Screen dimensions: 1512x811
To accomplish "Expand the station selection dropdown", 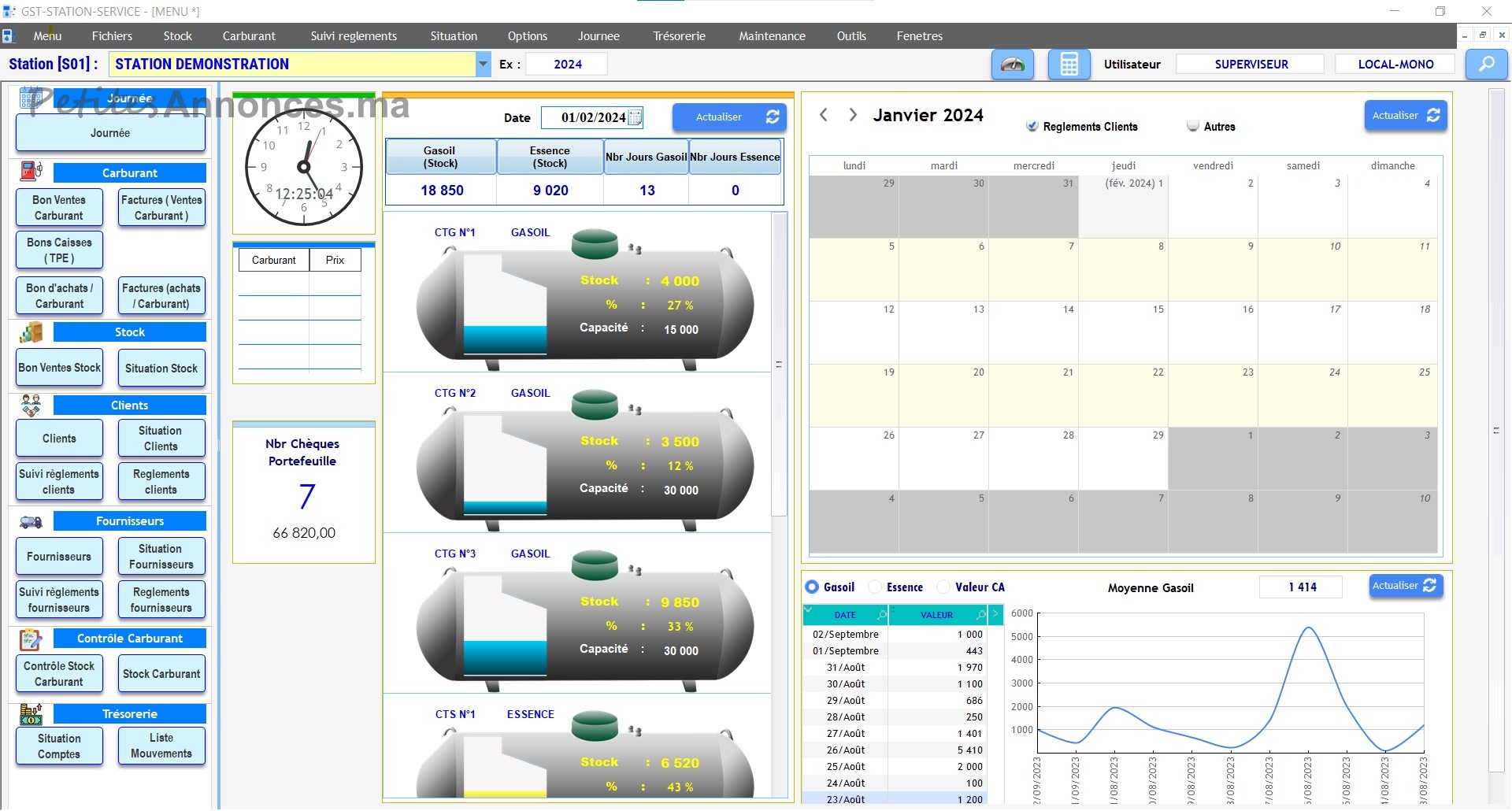I will click(483, 65).
